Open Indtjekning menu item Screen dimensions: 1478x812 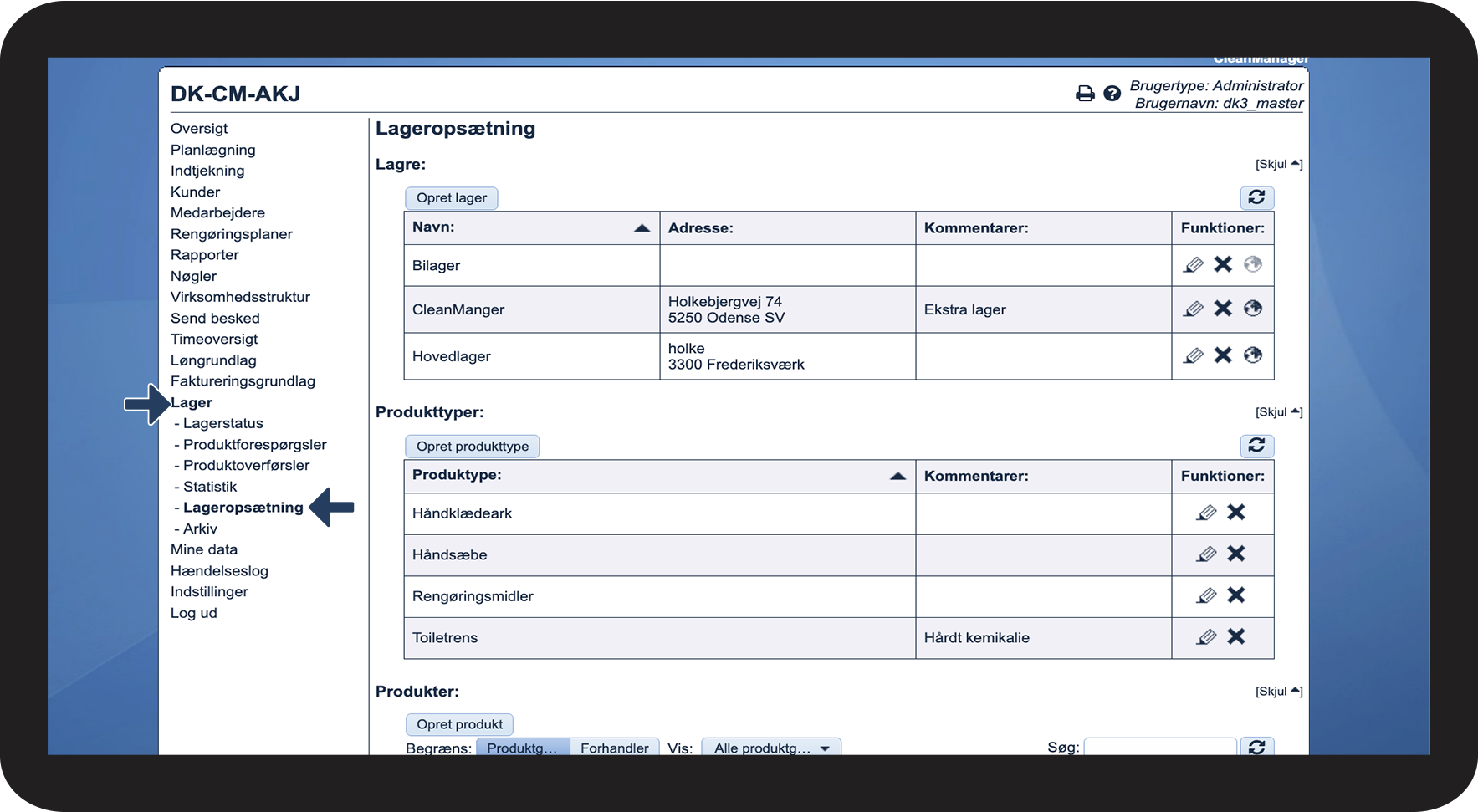207,171
